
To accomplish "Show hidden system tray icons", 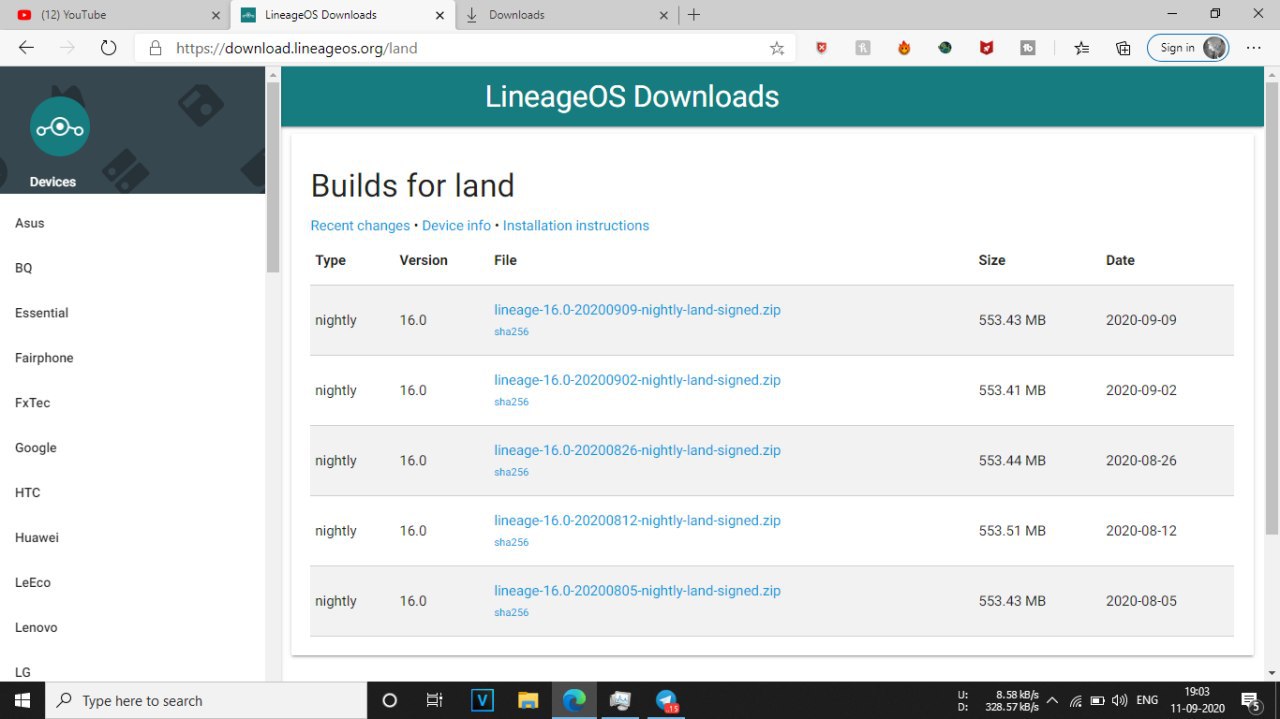I will (x=1052, y=700).
